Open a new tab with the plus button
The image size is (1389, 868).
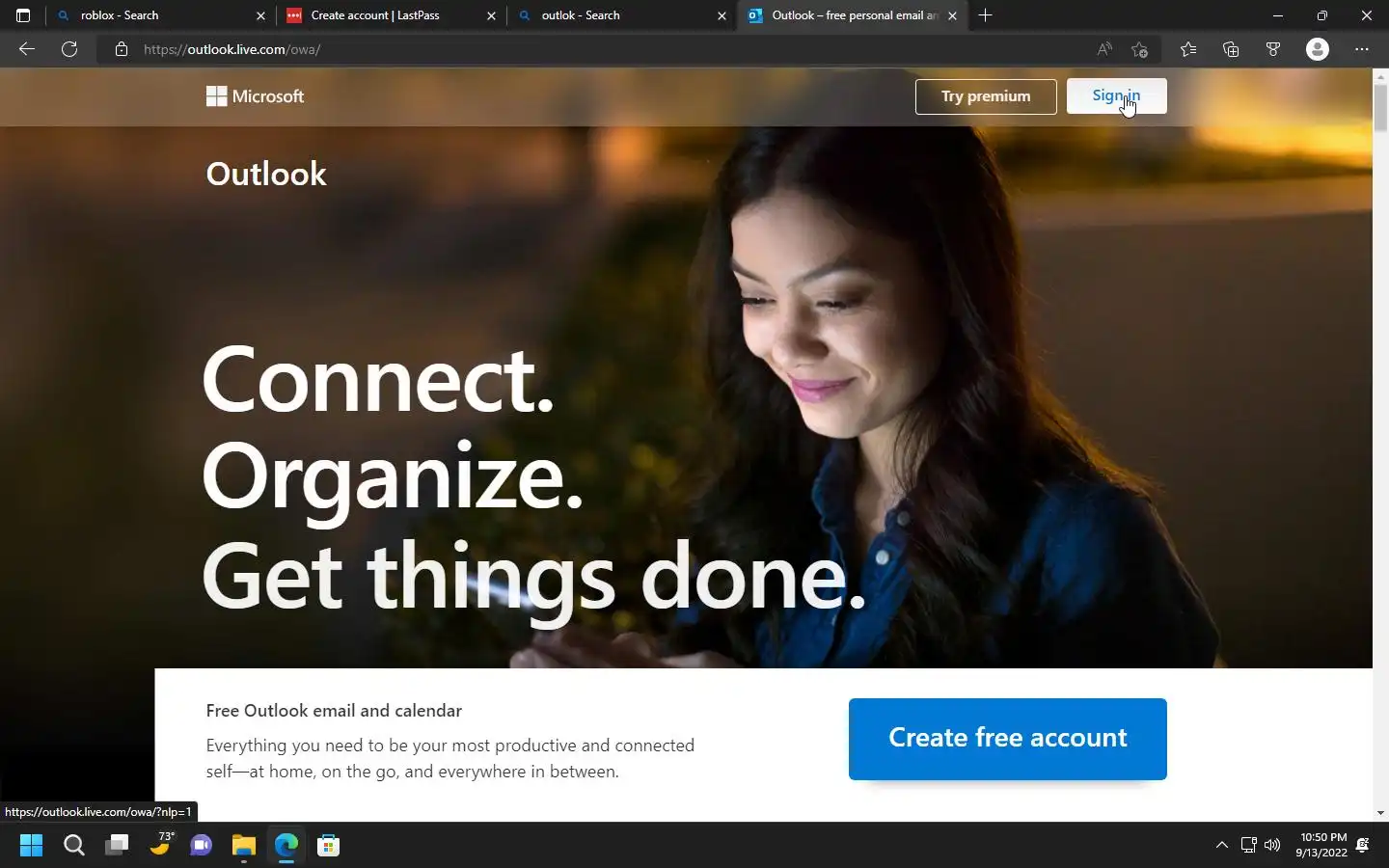(x=985, y=15)
